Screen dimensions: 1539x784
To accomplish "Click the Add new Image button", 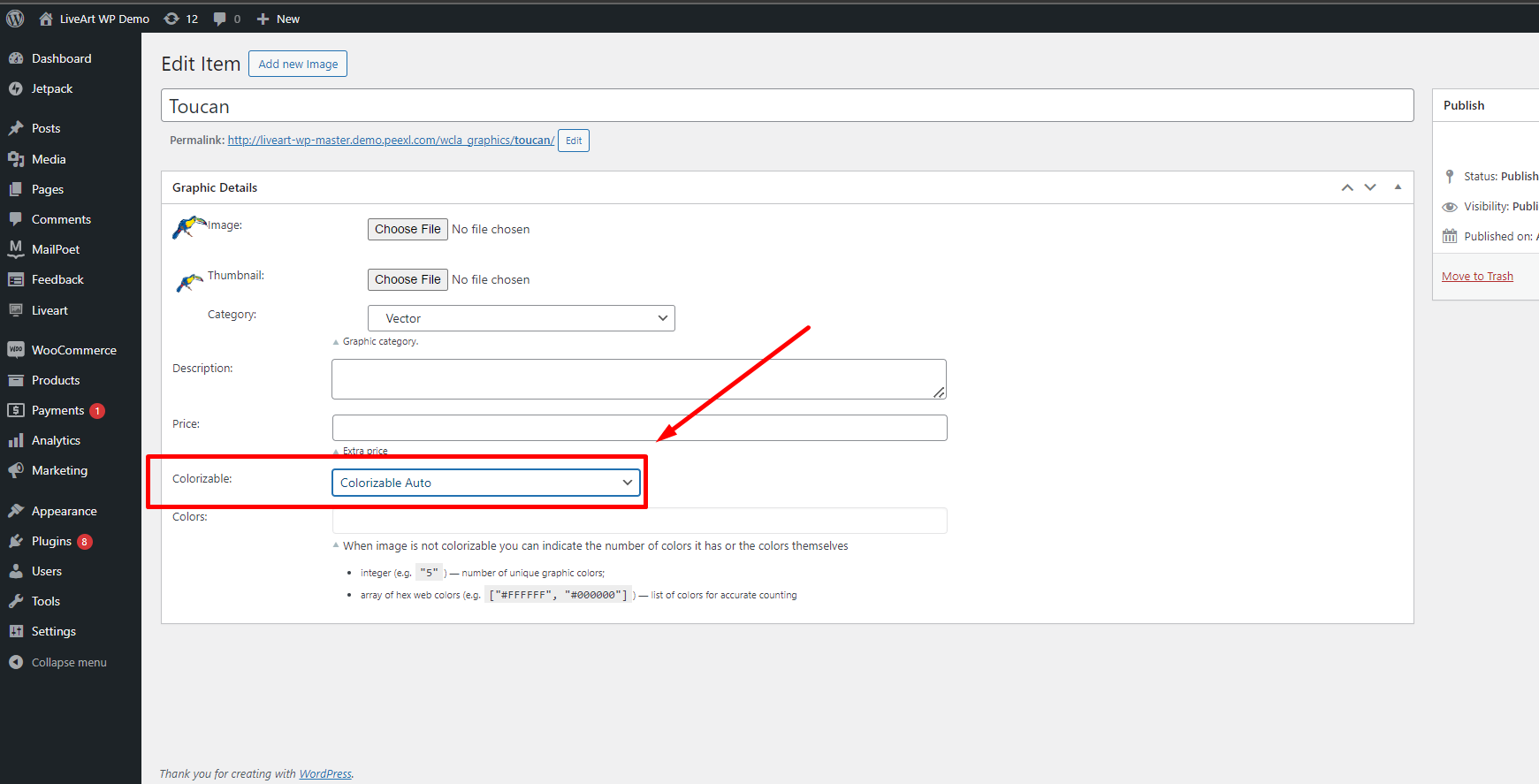I will point(298,64).
